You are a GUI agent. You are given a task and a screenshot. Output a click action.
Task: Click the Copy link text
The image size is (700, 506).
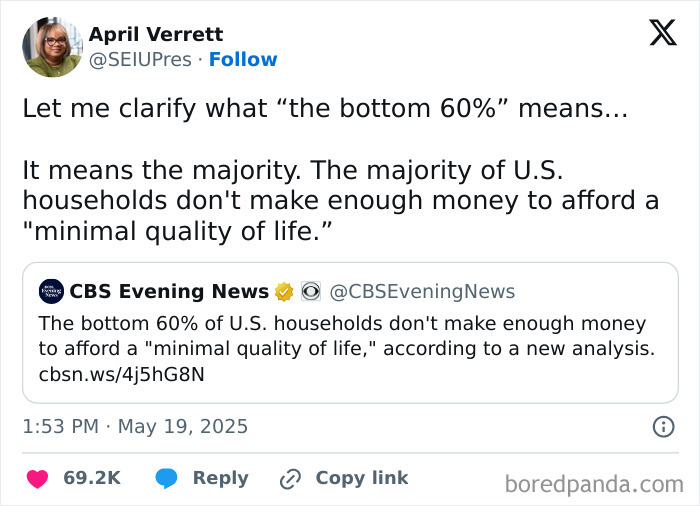coord(362,479)
